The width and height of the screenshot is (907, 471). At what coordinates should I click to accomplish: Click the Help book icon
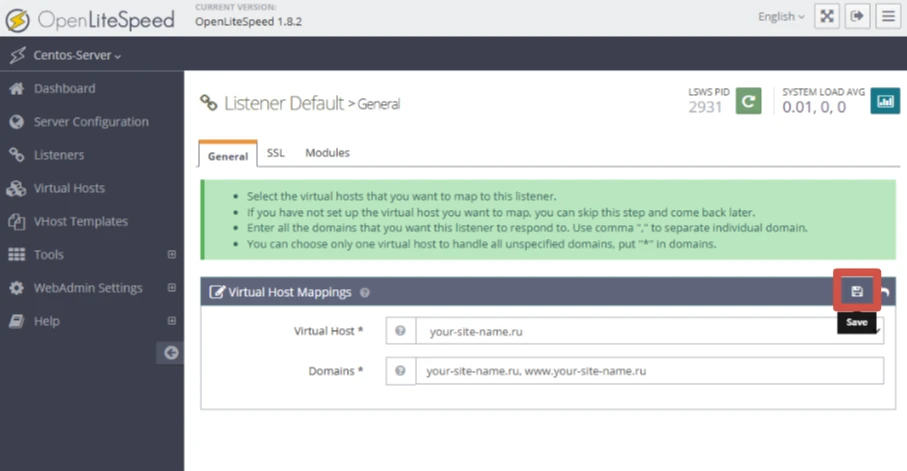[x=17, y=321]
